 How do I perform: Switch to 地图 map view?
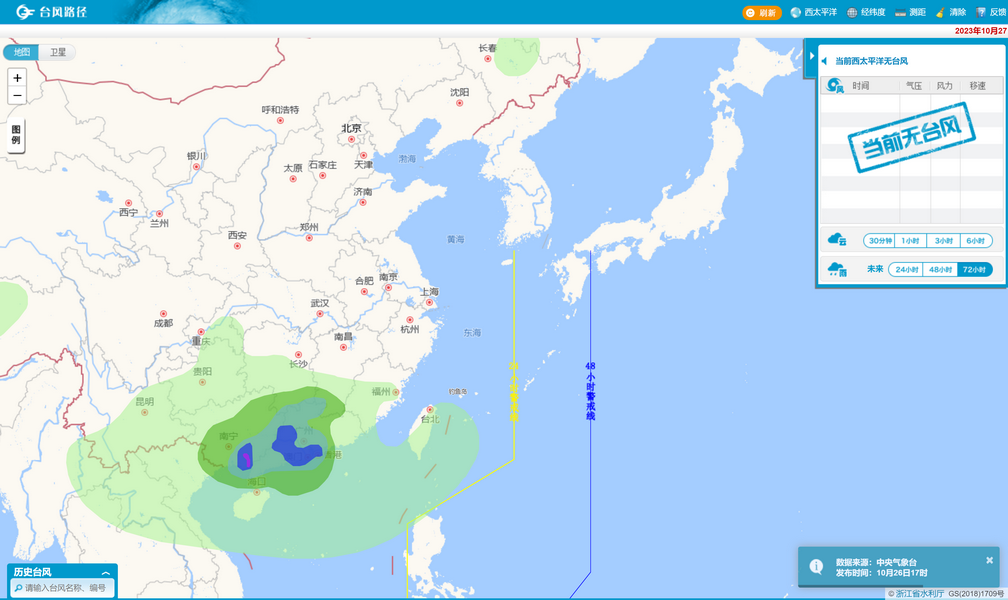(22, 52)
